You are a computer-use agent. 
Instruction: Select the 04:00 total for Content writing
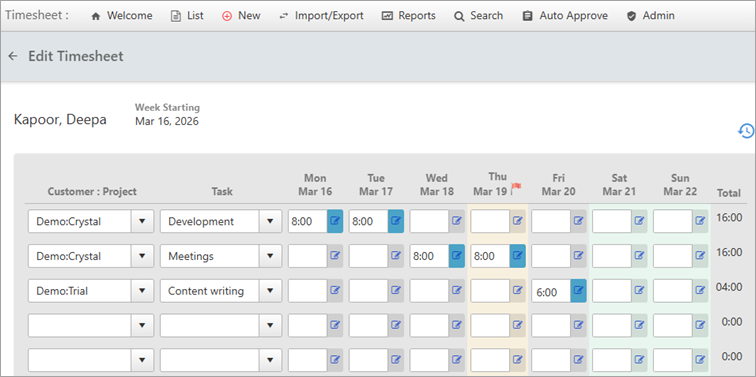[x=729, y=287]
